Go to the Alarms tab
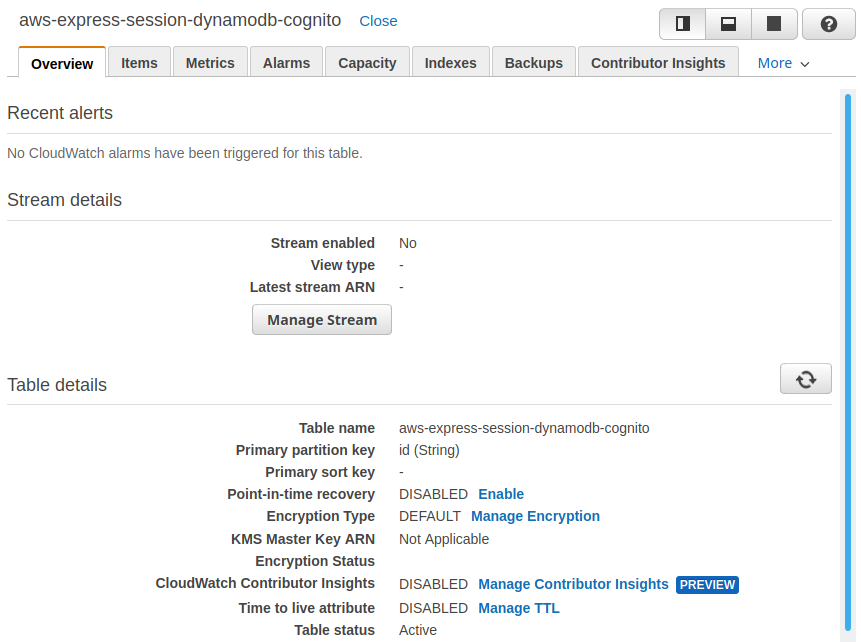This screenshot has width=861, height=642. [286, 63]
